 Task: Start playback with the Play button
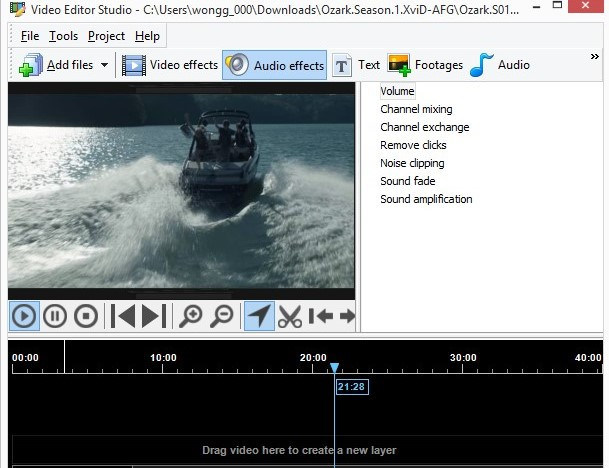[24, 316]
